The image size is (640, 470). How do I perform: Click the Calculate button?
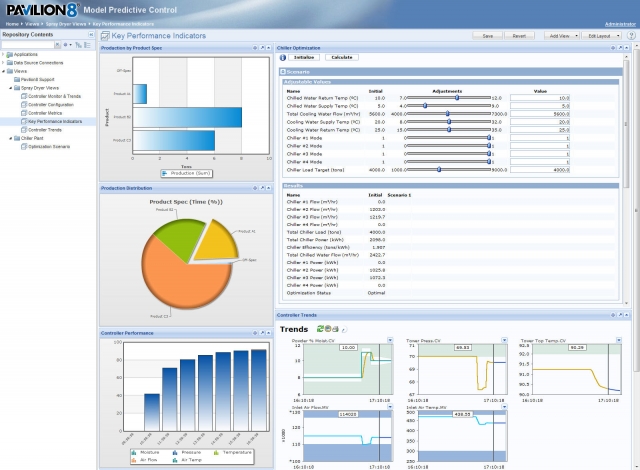coord(342,58)
